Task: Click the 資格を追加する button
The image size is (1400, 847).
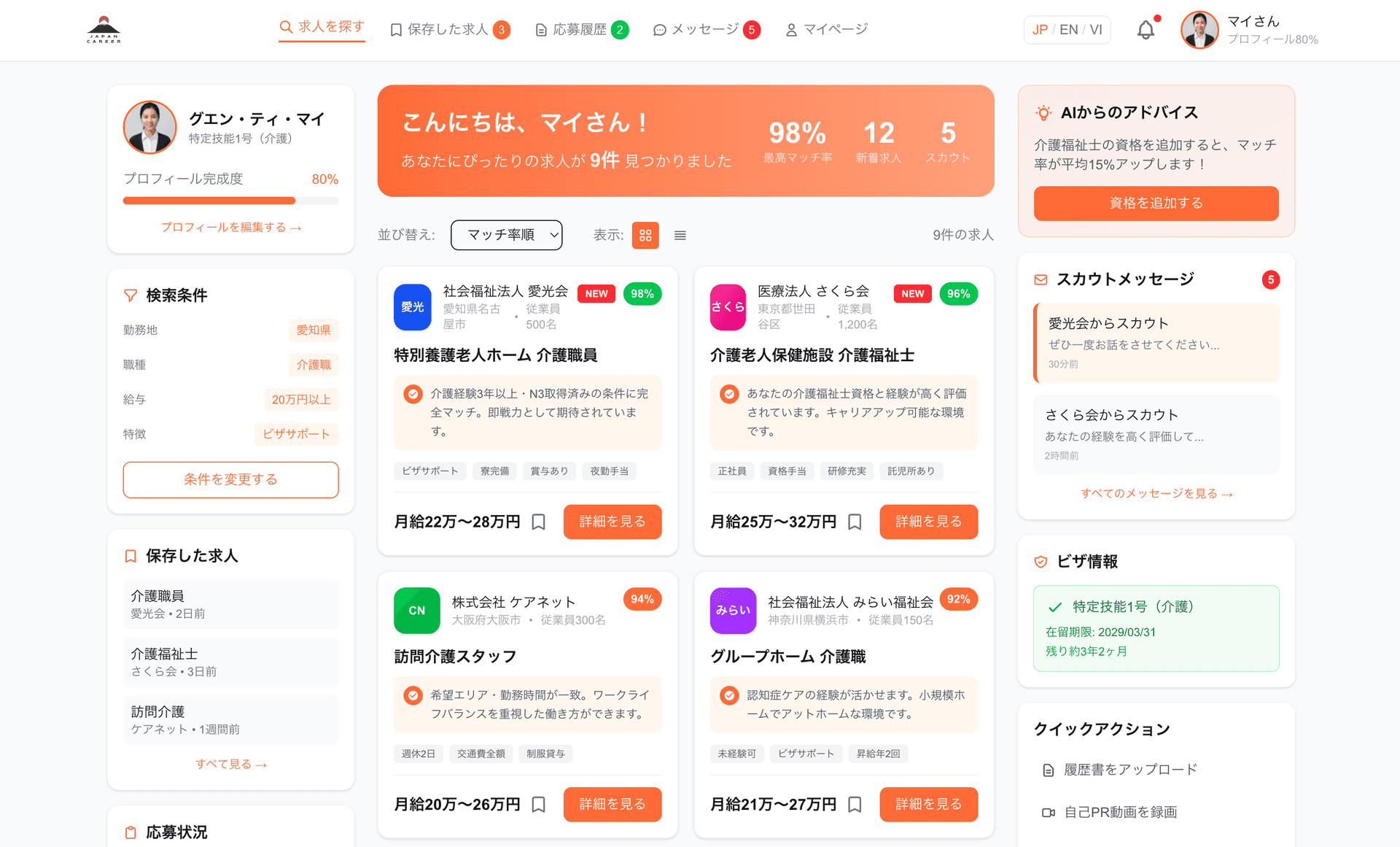Action: click(1155, 204)
